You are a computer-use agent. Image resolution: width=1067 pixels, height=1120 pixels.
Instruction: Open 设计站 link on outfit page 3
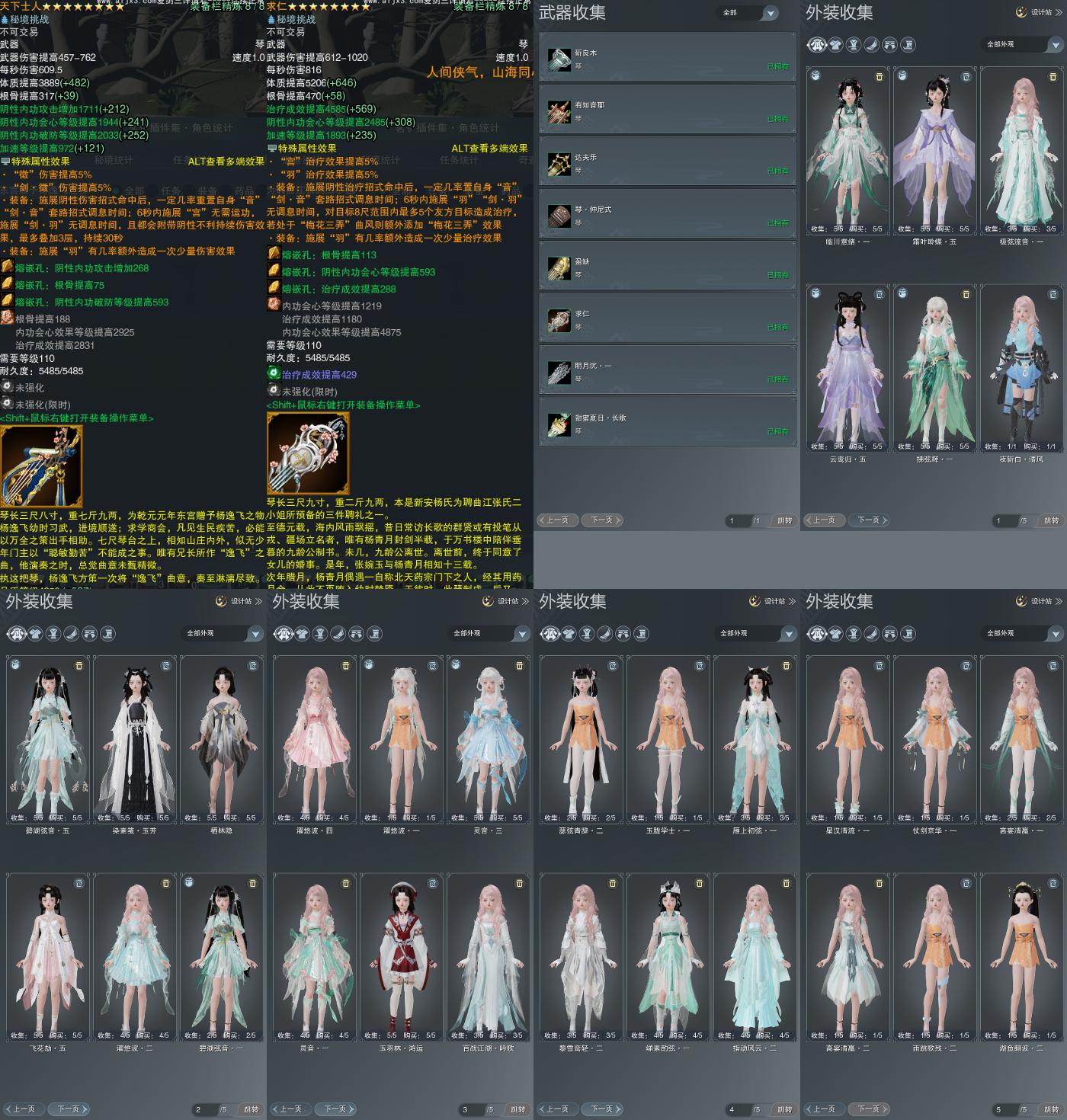[x=505, y=601]
